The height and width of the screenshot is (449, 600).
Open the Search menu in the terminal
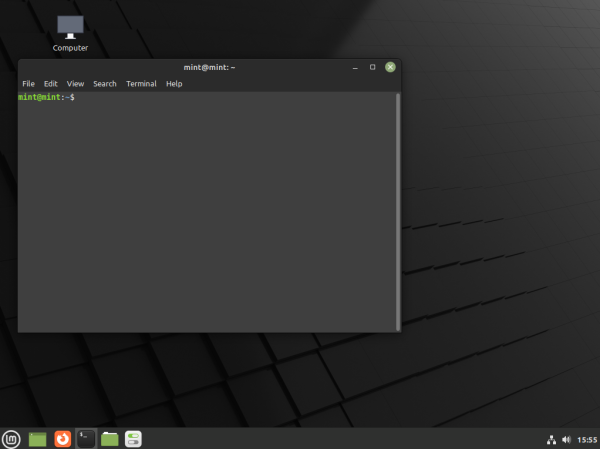click(105, 84)
